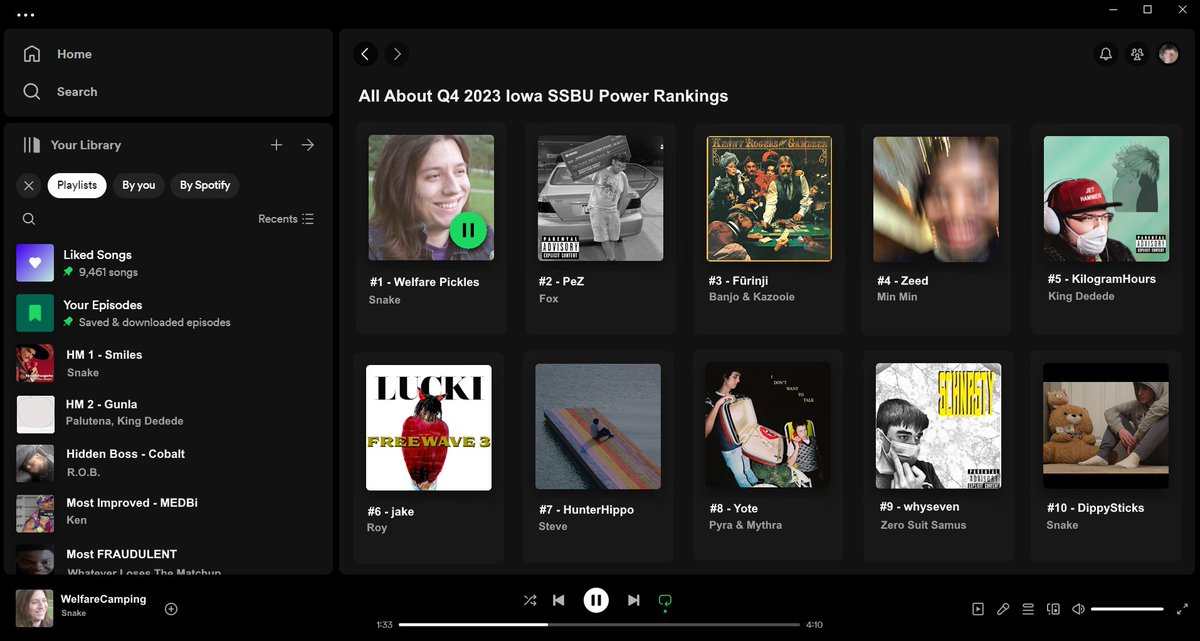Skip to next track
The image size is (1200, 641).
[x=633, y=600]
